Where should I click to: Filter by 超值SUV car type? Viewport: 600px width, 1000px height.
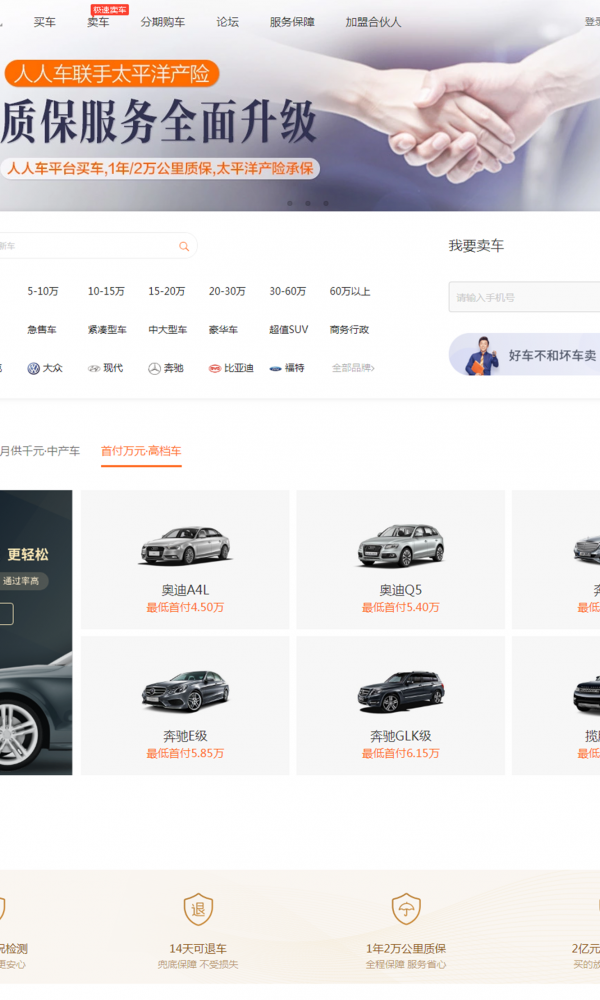pos(288,330)
